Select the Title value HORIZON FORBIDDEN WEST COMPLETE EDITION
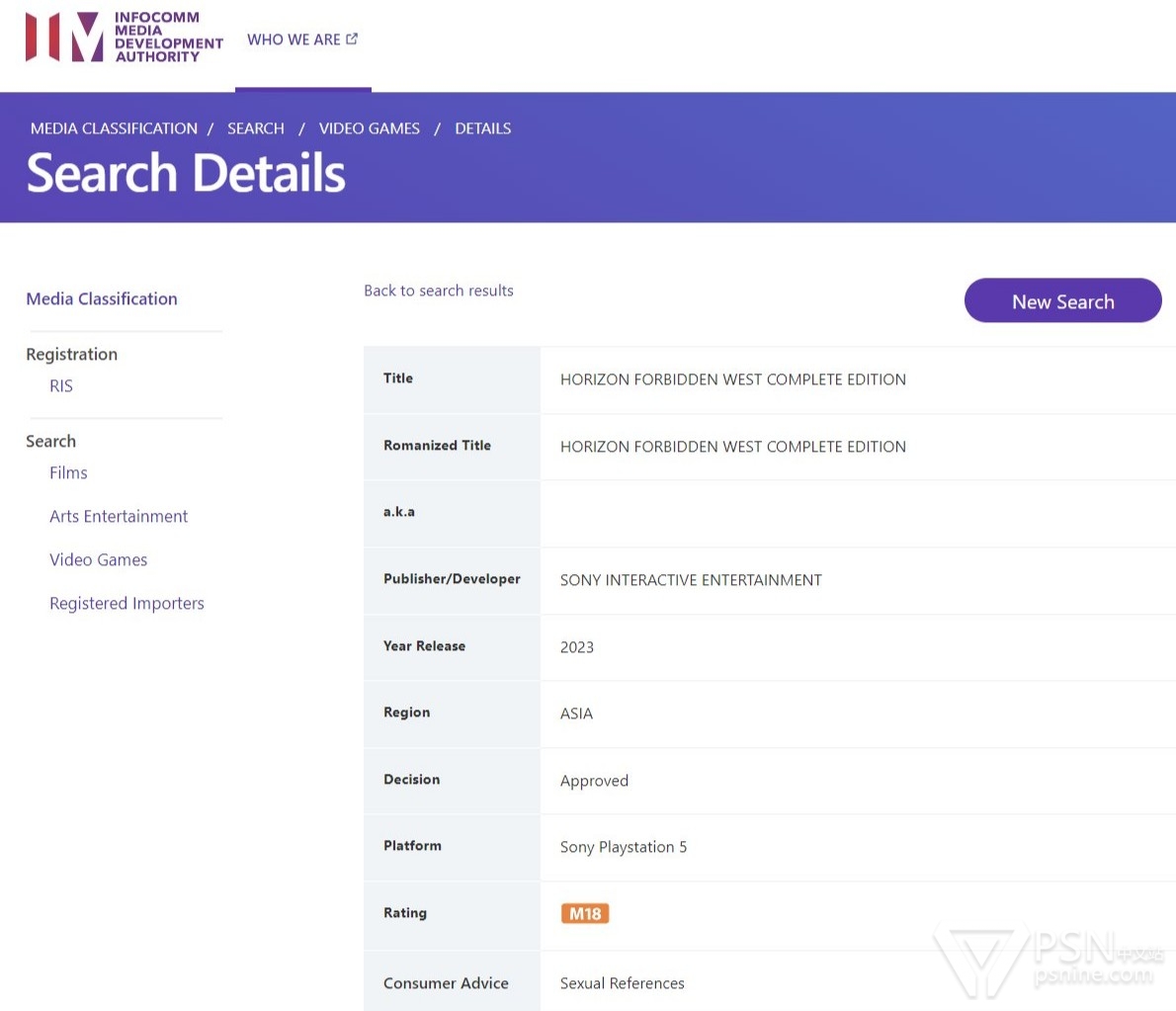The width and height of the screenshot is (1176, 1011). tap(732, 379)
